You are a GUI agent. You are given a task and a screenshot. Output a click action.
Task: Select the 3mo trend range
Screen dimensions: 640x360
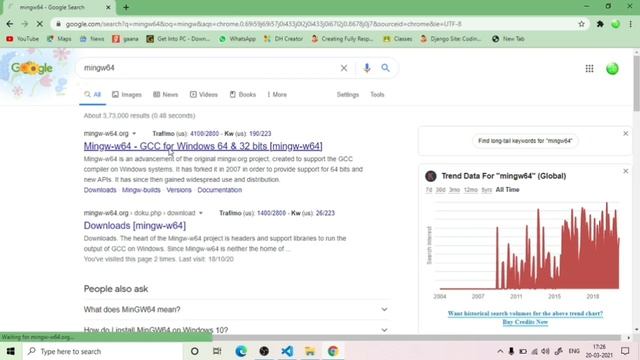pyautogui.click(x=454, y=190)
